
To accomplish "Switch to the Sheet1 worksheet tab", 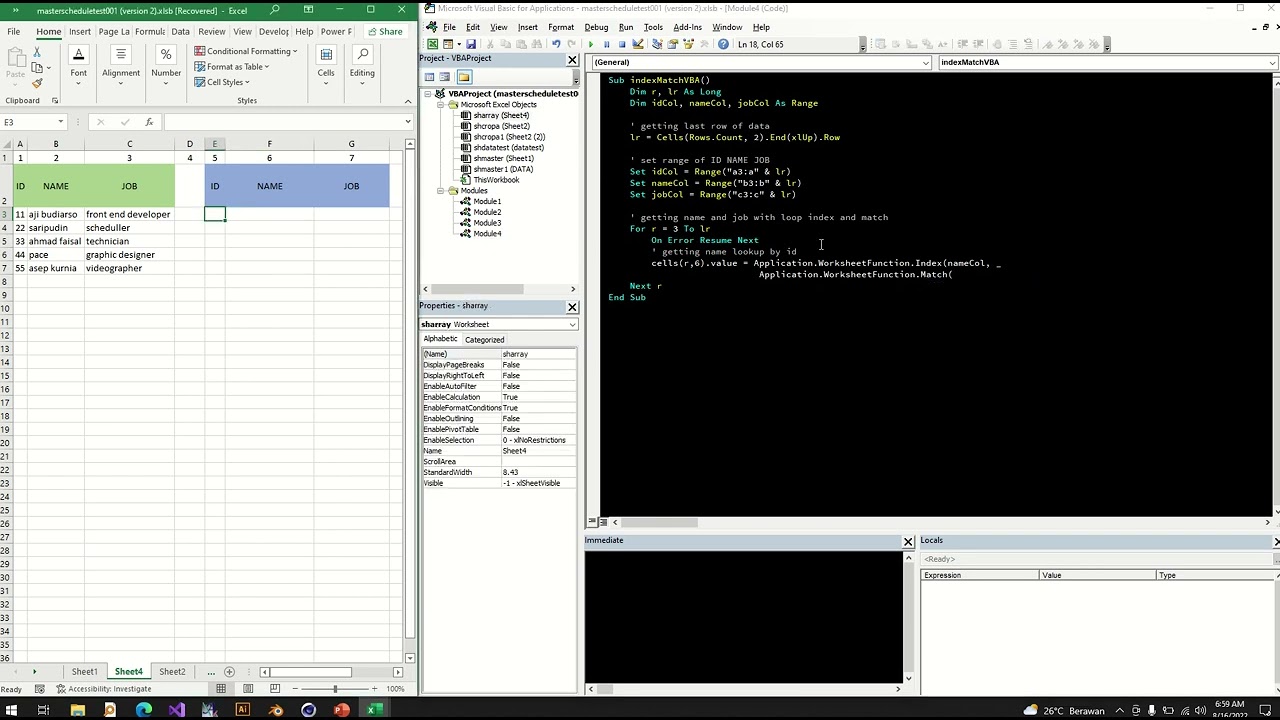I will pos(84,672).
